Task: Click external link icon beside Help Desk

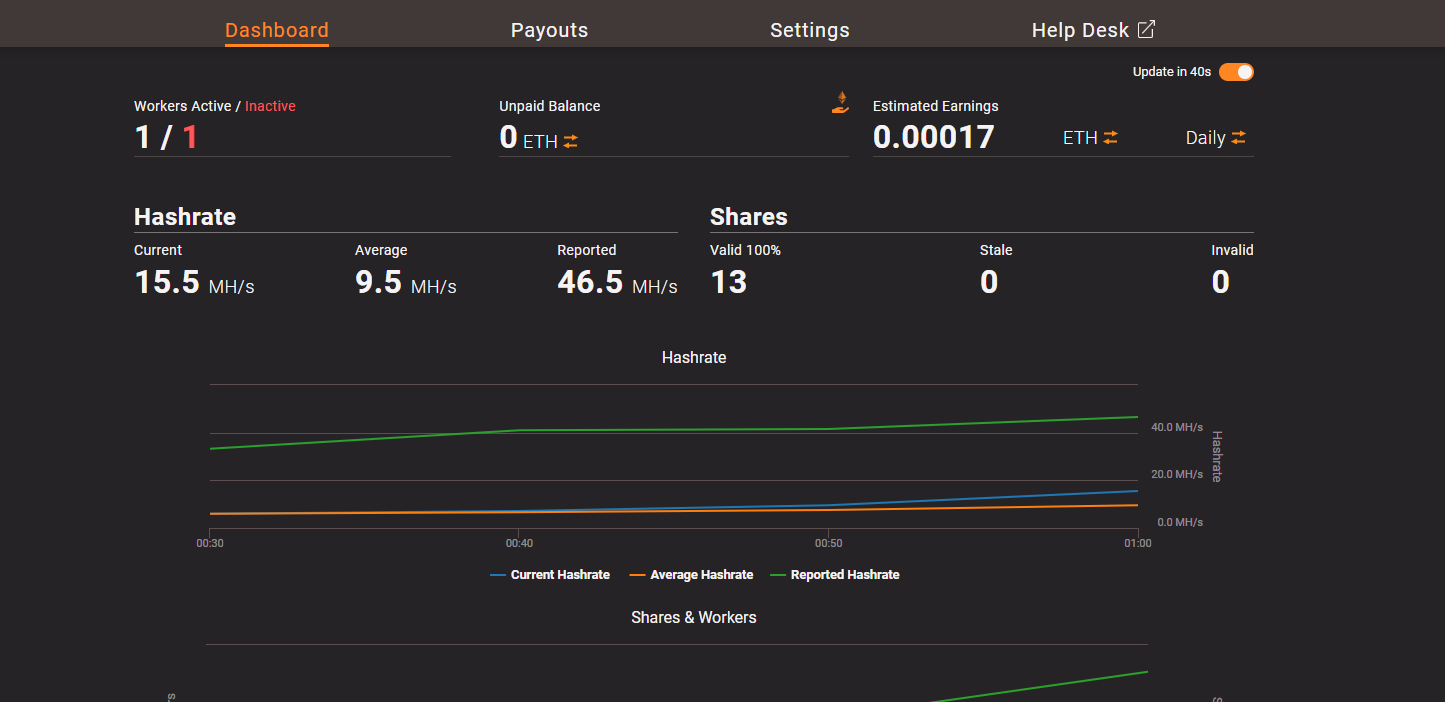Action: pyautogui.click(x=1146, y=30)
